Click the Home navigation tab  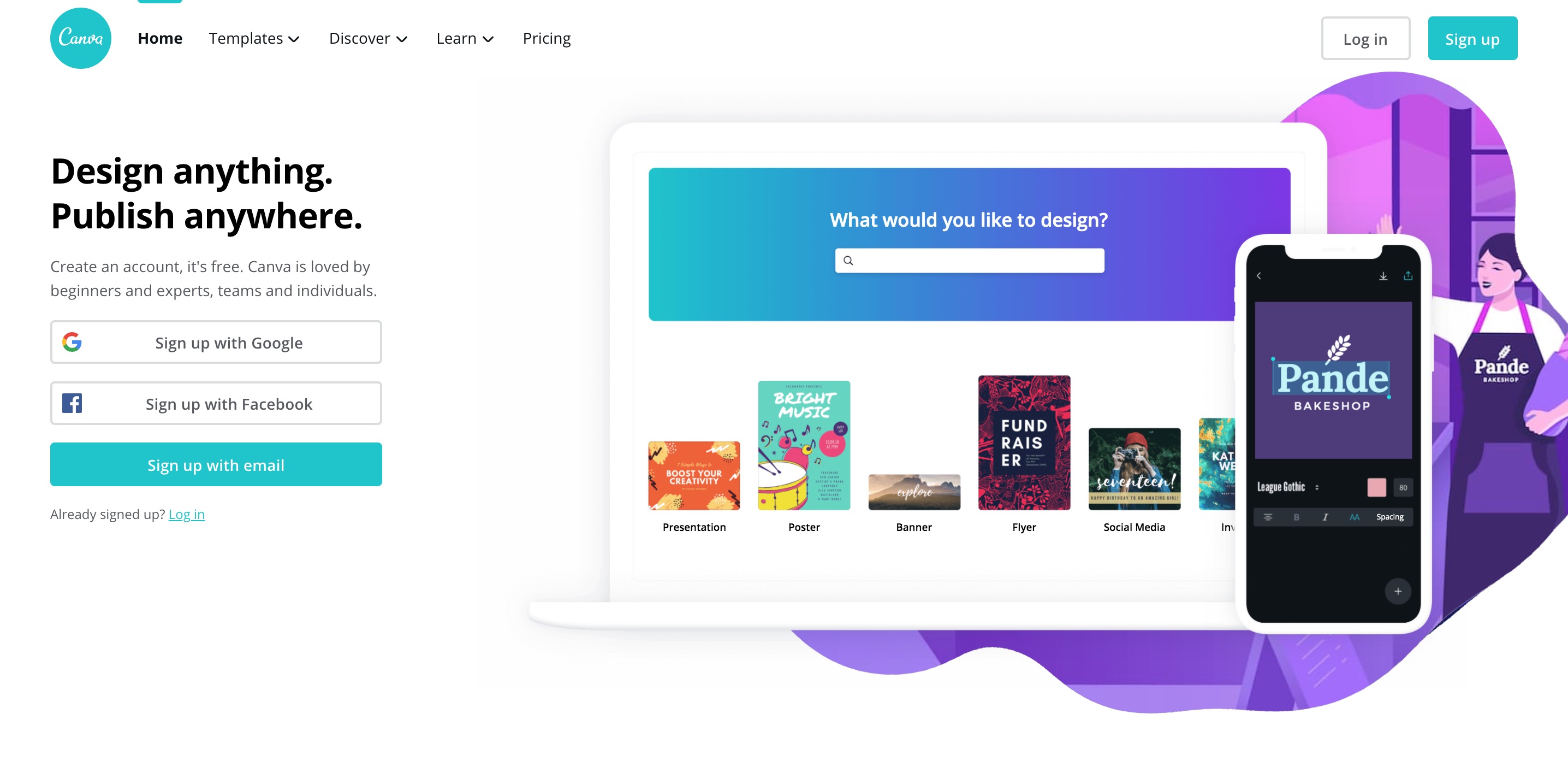coord(160,38)
